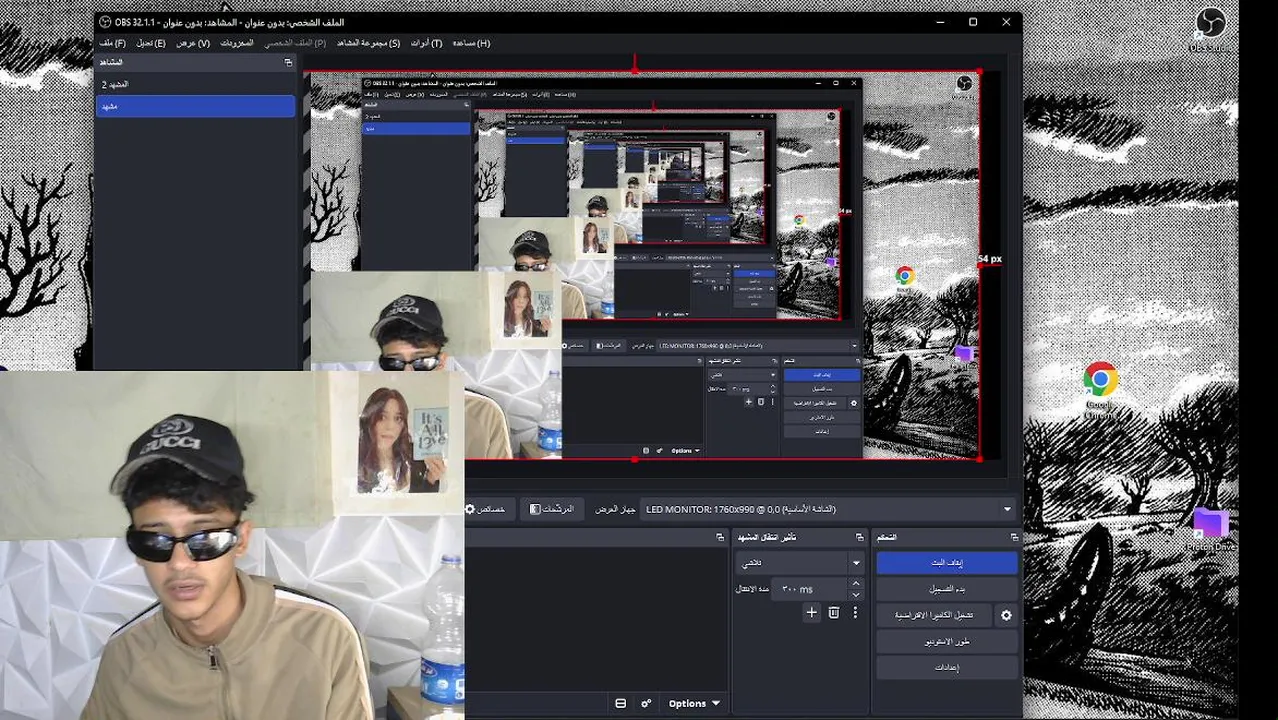The image size is (1278, 720).
Task: Open the مساعدة (H) Help menu
Action: pos(471,43)
